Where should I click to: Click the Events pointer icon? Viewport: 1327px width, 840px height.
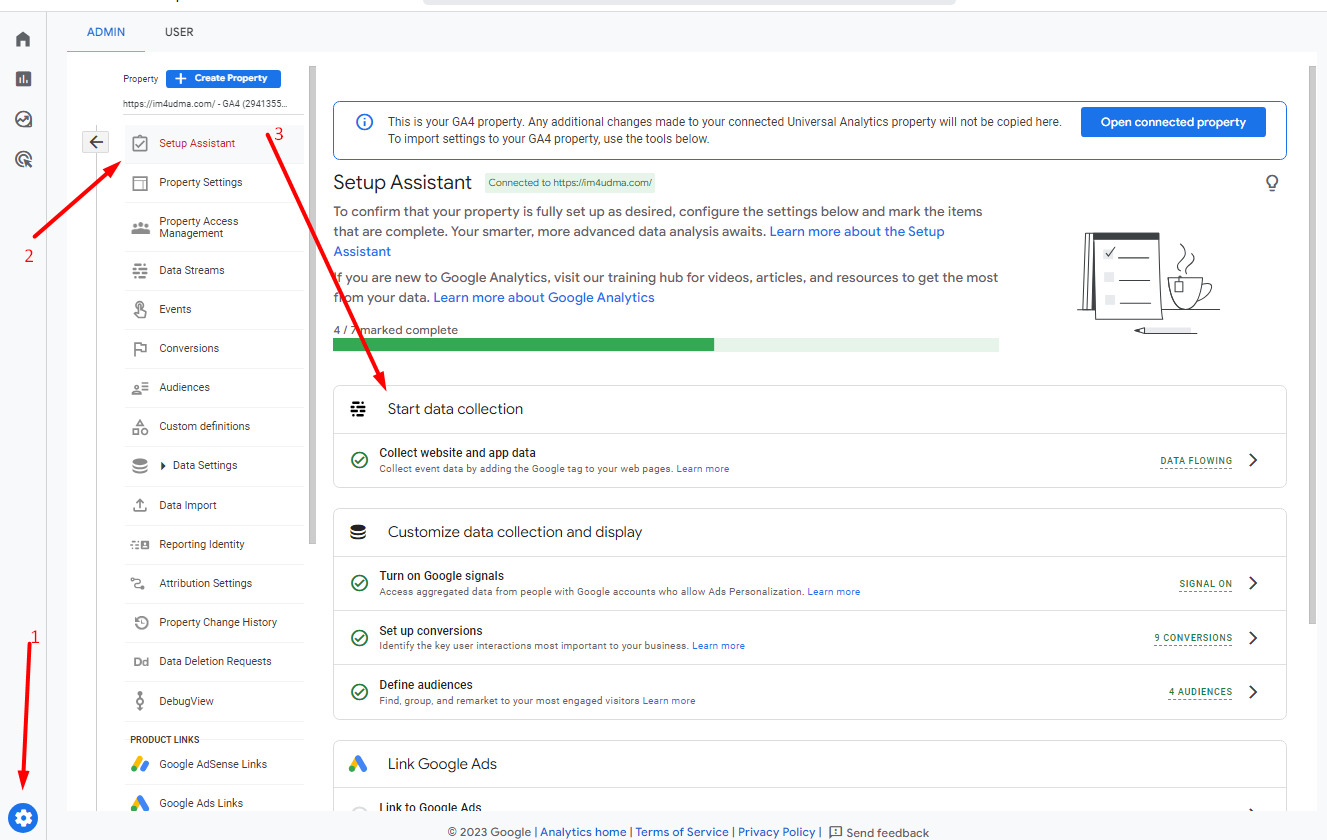[140, 310]
